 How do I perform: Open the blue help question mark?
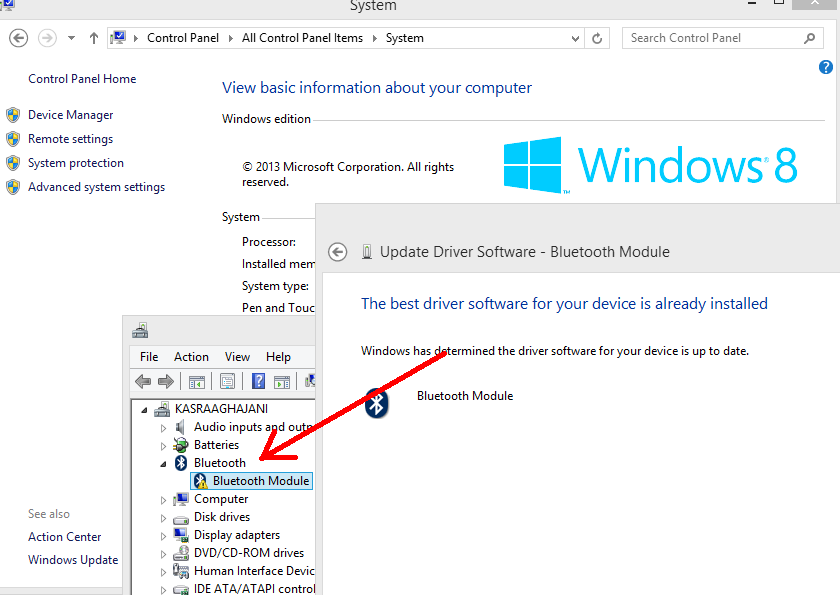[x=826, y=67]
